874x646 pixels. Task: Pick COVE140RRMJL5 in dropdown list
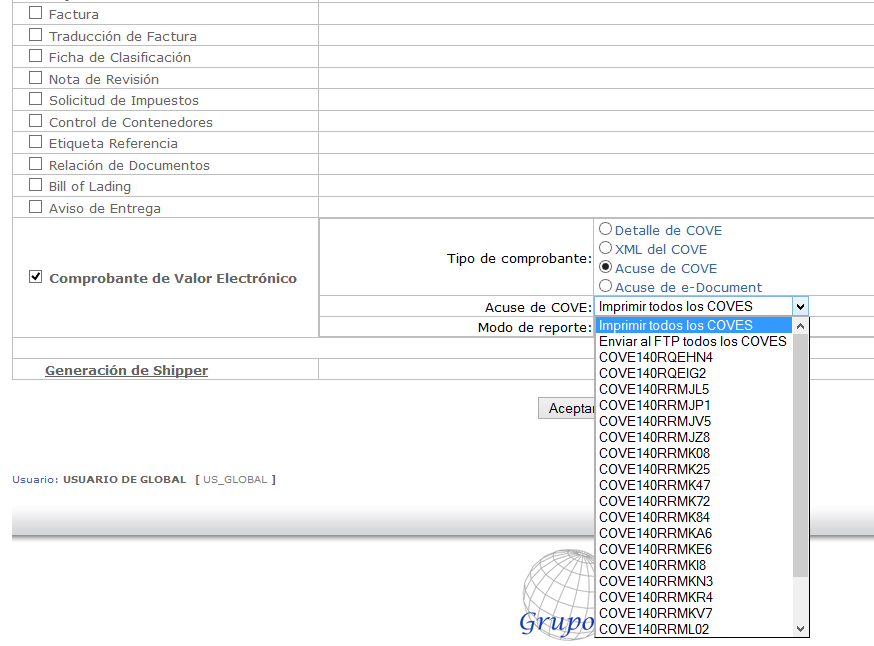693,389
